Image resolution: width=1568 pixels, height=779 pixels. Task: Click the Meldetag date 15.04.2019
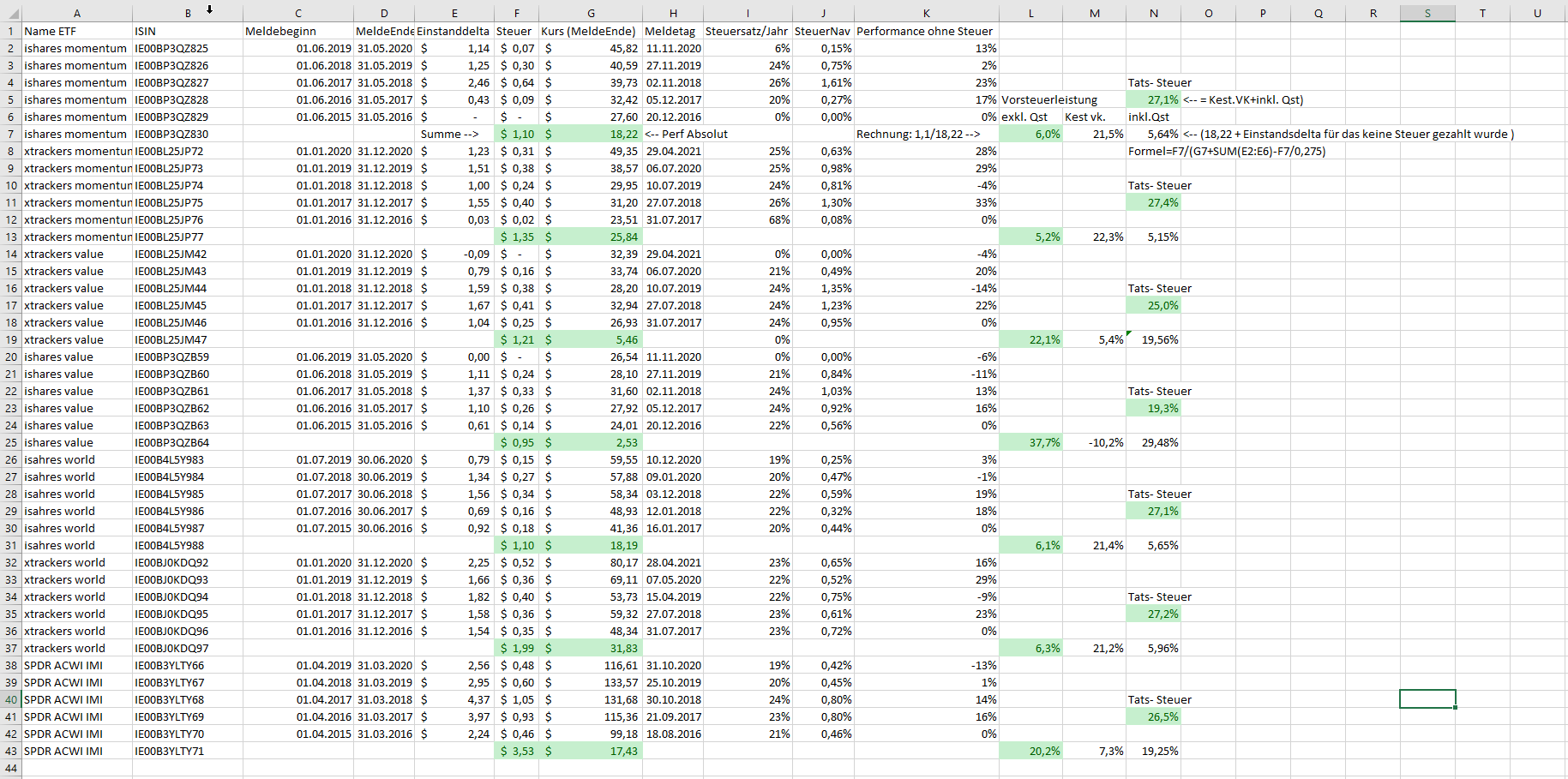673,596
